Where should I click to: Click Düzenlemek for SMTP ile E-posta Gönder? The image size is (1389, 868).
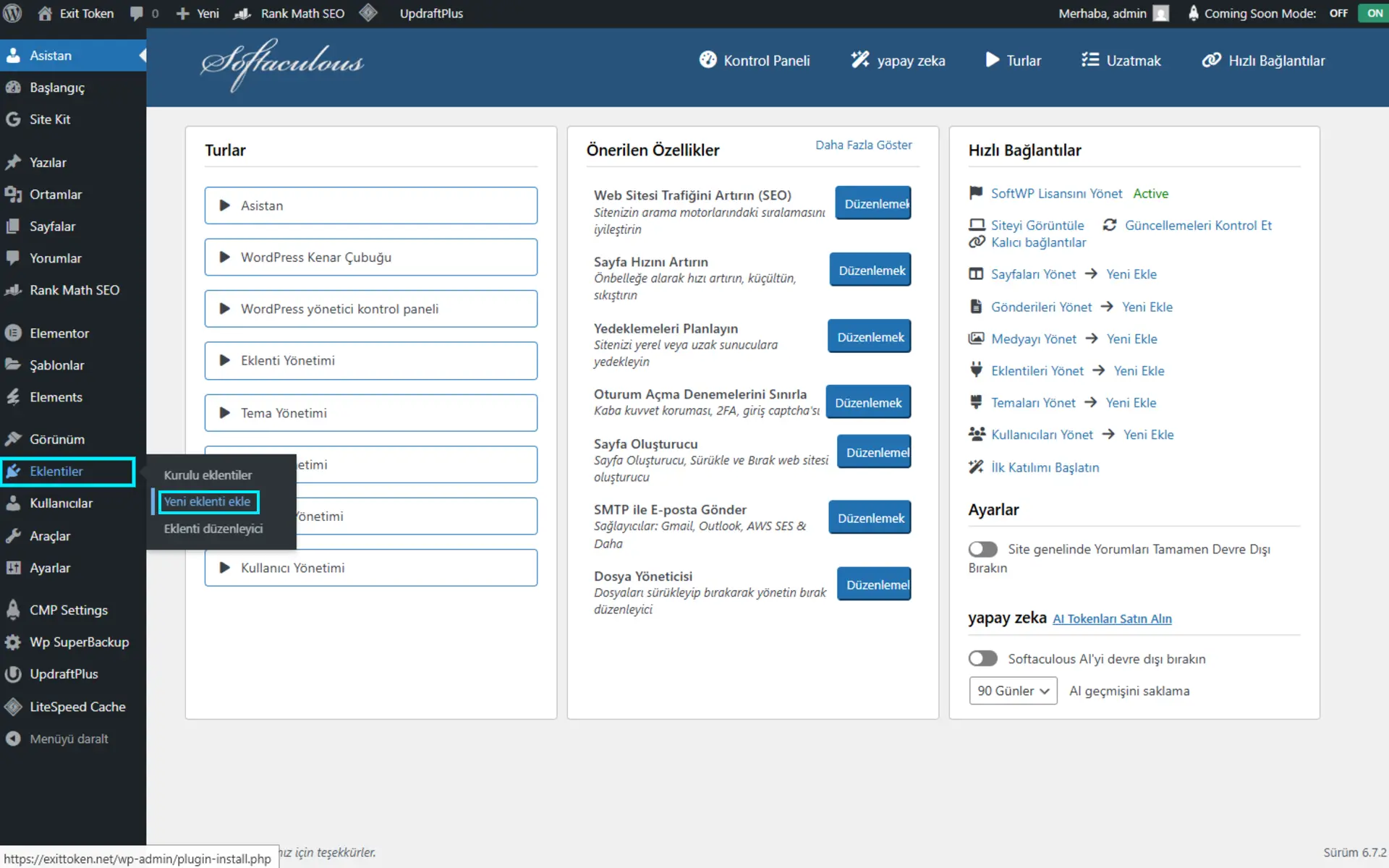coord(870,518)
